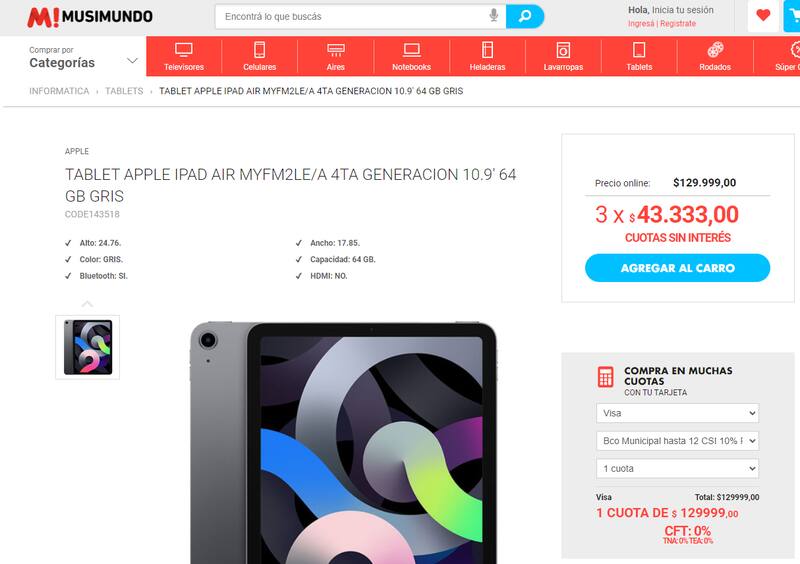Image resolution: width=800 pixels, height=564 pixels.
Task: Expand the Comprar por Categorías menu
Action: point(83,57)
